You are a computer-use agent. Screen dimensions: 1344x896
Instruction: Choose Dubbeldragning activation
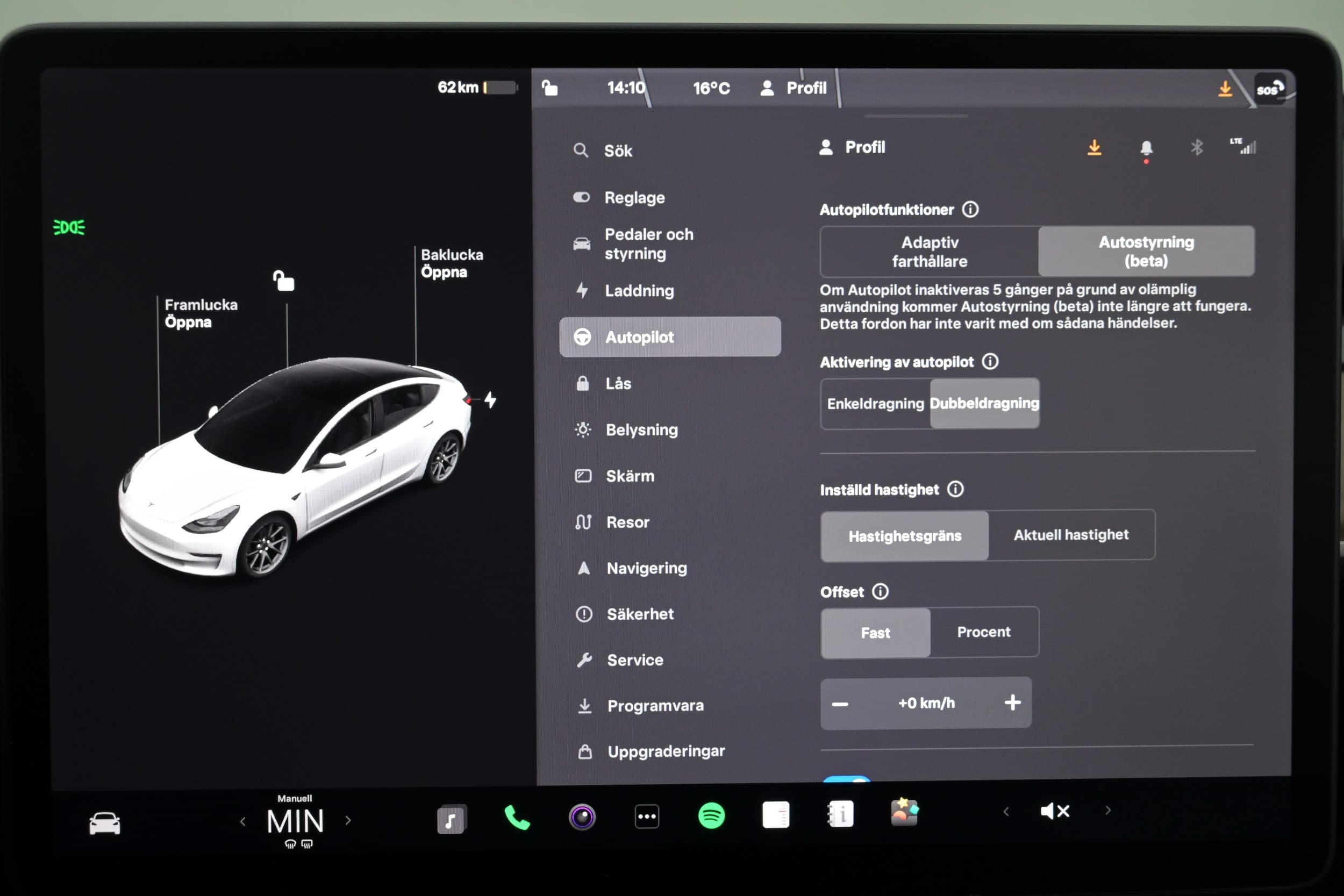point(984,404)
